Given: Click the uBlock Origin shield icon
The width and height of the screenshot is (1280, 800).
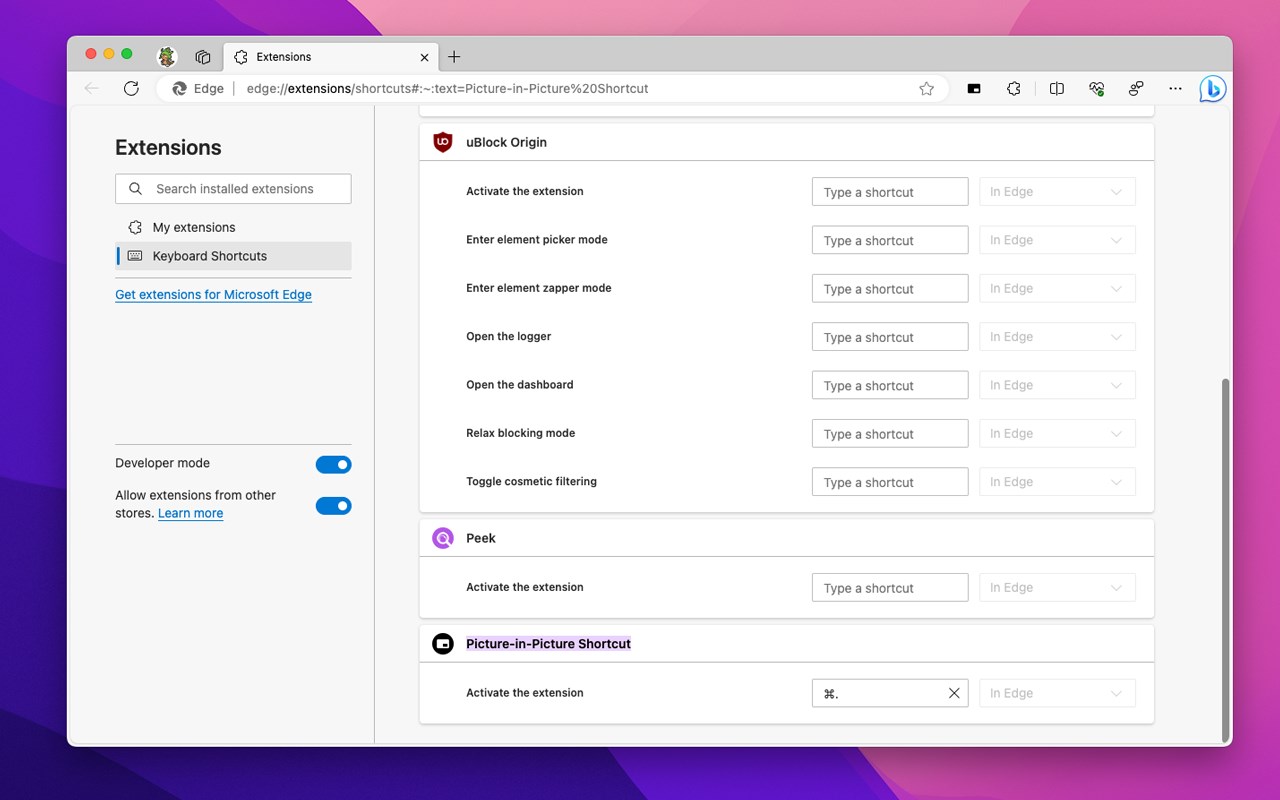Looking at the screenshot, I should [443, 142].
